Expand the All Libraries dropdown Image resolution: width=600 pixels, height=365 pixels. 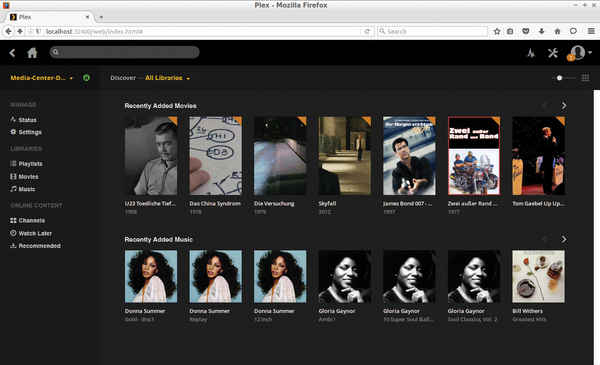167,78
